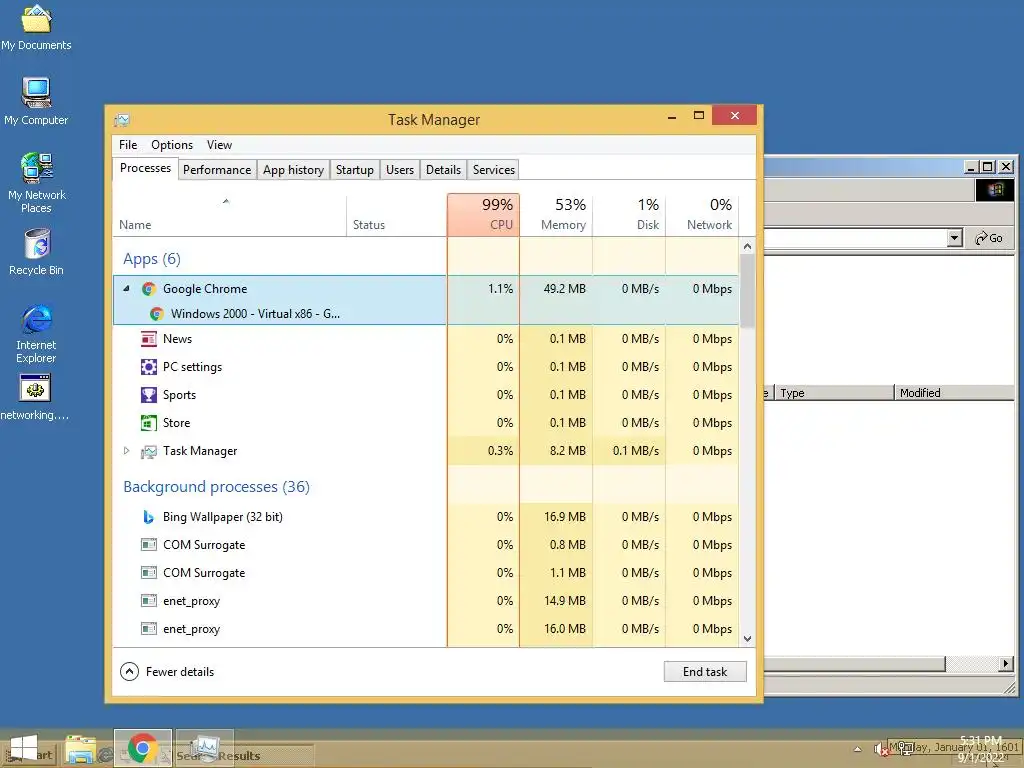Click the Type column header in the background window
Image resolution: width=1024 pixels, height=768 pixels.
pyautogui.click(x=834, y=392)
